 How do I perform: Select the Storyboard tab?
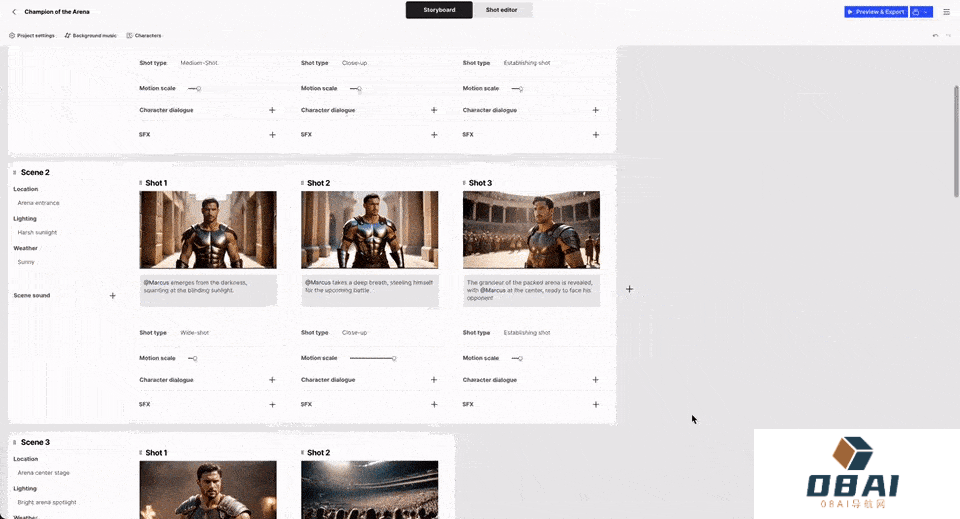pyautogui.click(x=439, y=10)
